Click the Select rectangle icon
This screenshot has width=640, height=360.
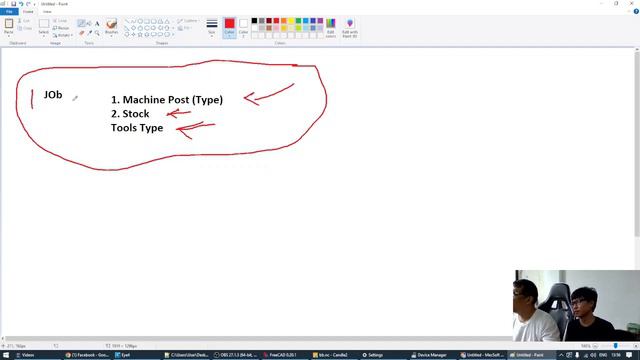pos(44,23)
